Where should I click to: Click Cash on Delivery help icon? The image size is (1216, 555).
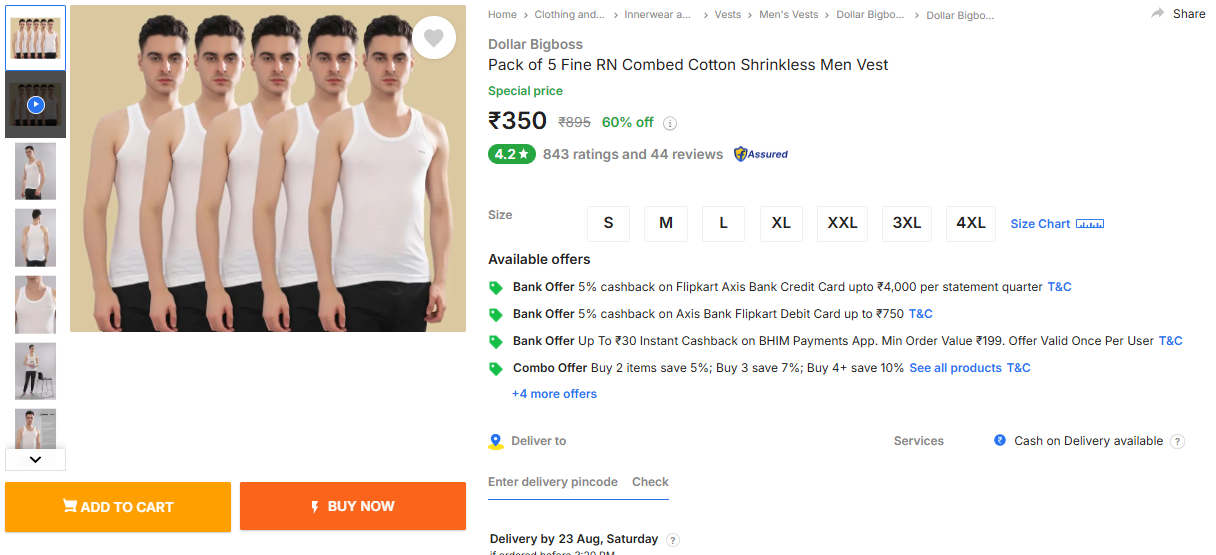point(1177,441)
